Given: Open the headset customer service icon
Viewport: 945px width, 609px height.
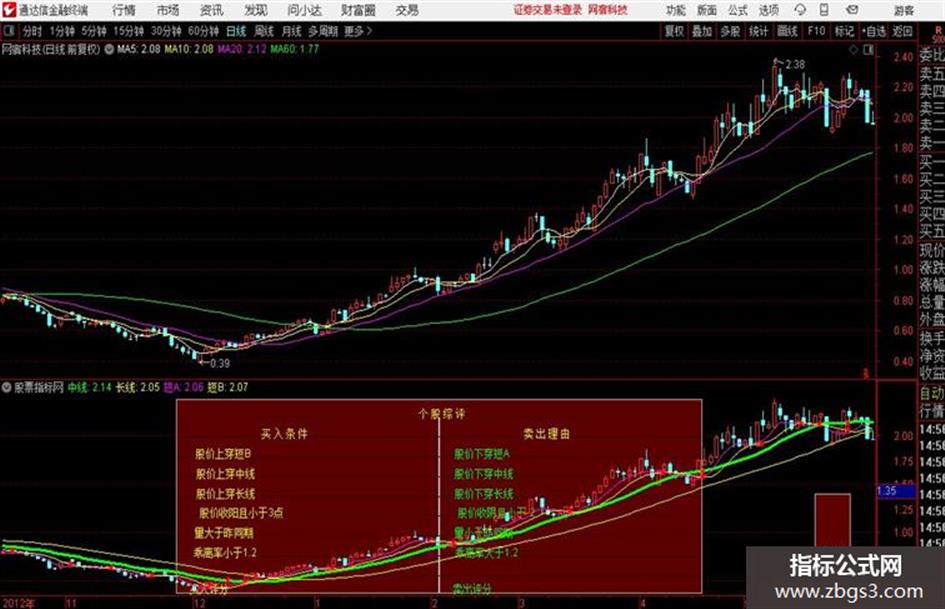Looking at the screenshot, I should [x=800, y=10].
